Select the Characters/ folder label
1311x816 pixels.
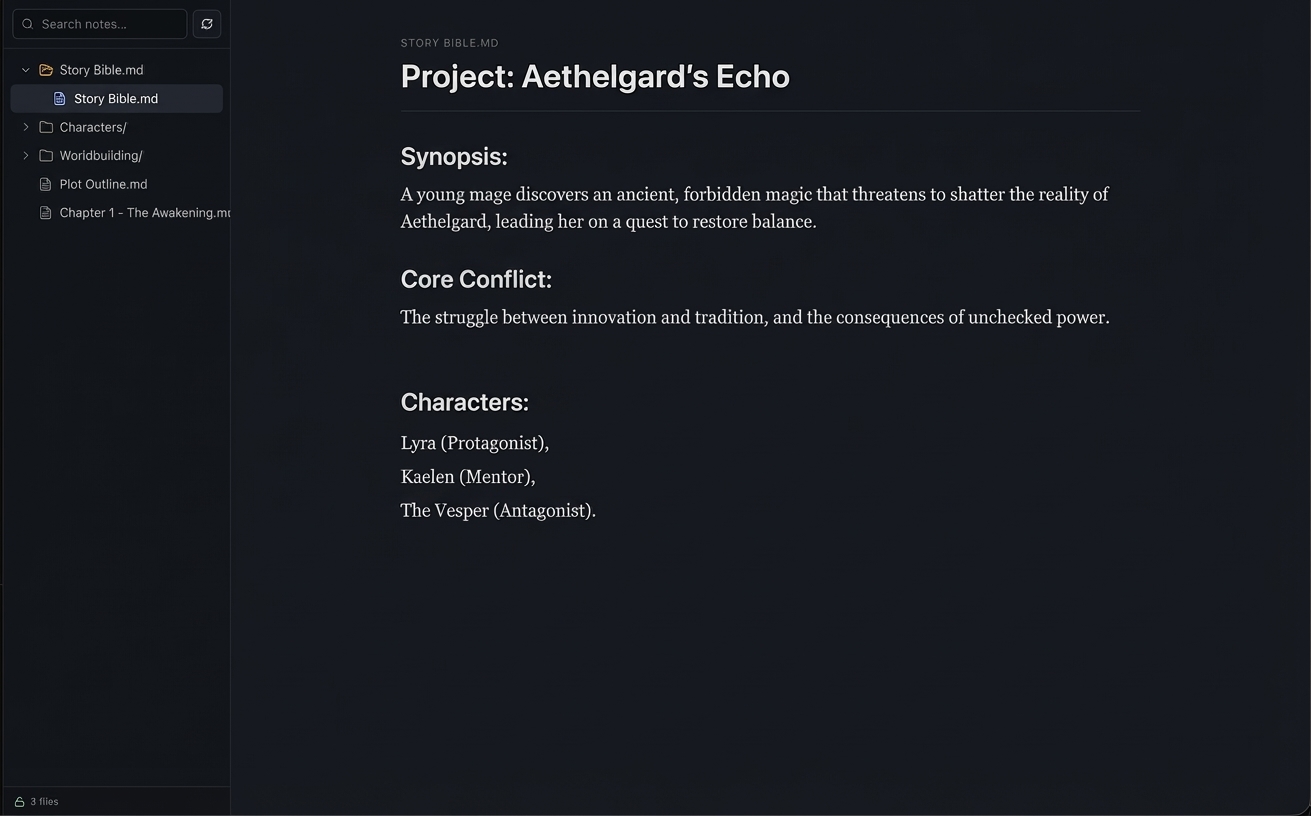(93, 127)
